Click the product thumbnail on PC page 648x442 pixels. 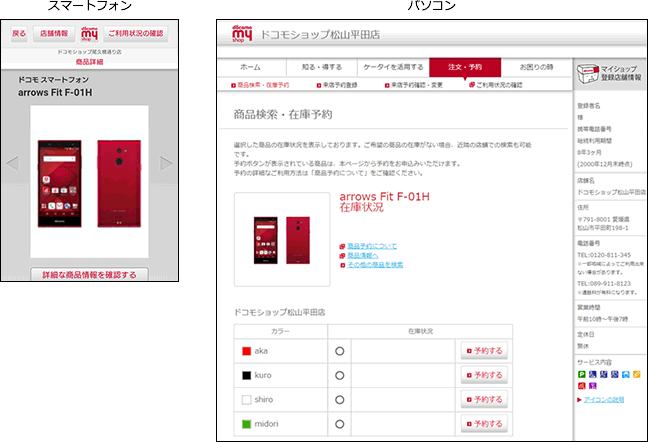[x=282, y=239]
